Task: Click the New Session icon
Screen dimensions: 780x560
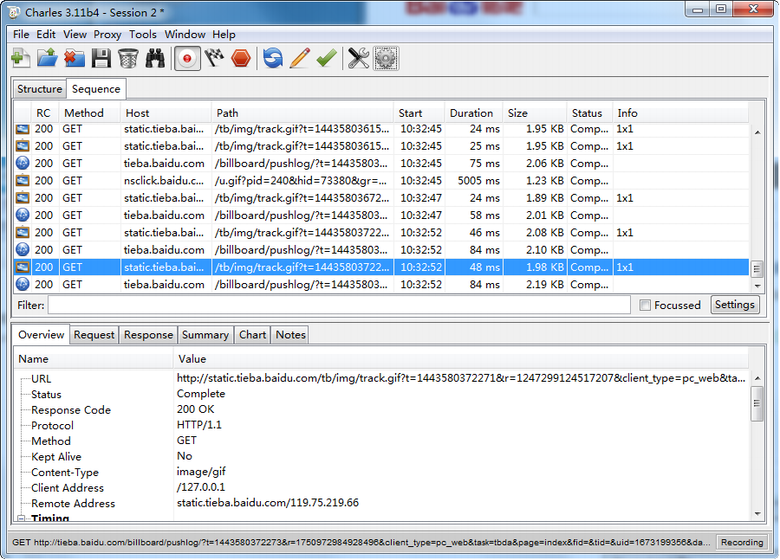Action: pos(21,59)
